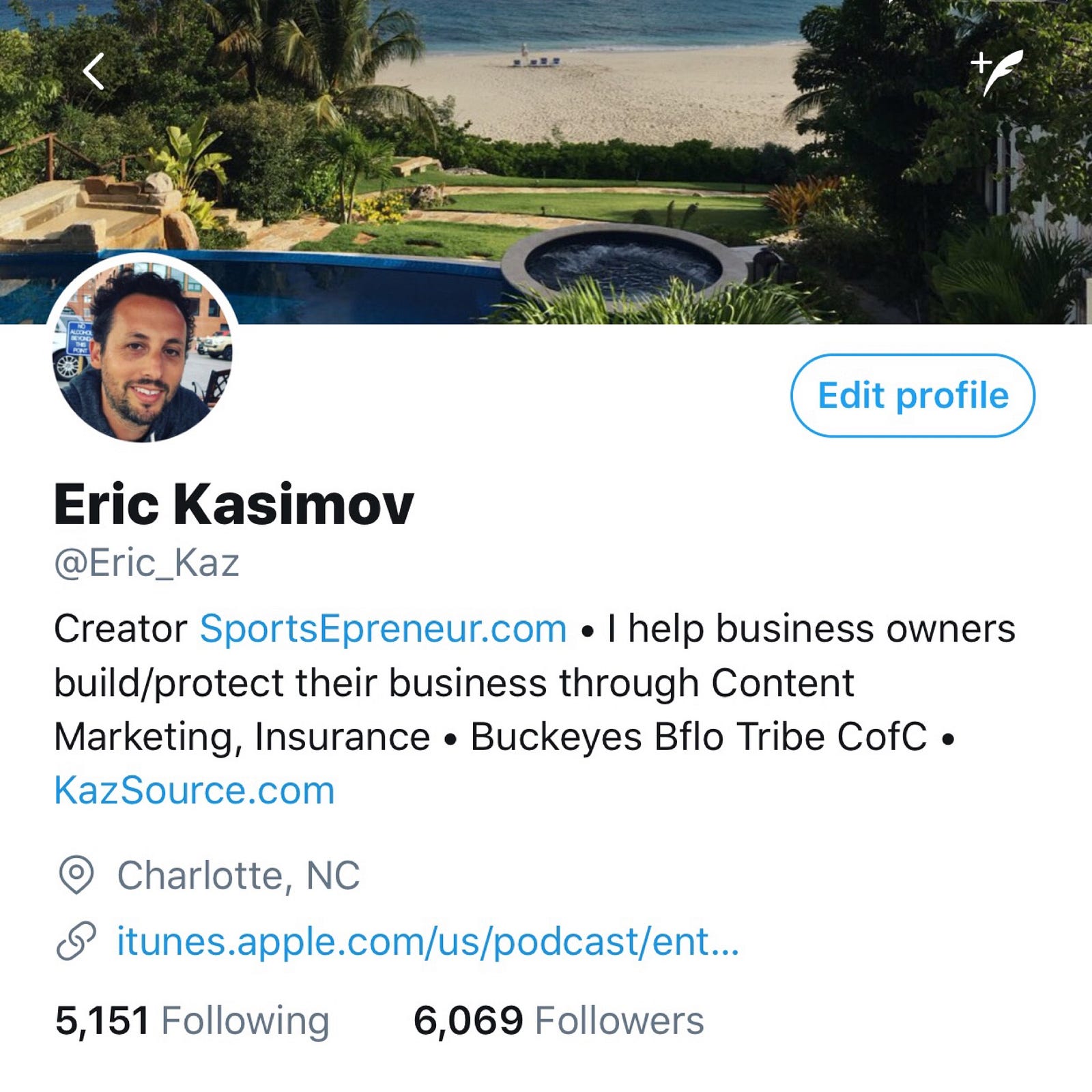View the 6,069 Followers list
Image resolution: width=1092 pixels, height=1092 pixels.
[558, 1021]
